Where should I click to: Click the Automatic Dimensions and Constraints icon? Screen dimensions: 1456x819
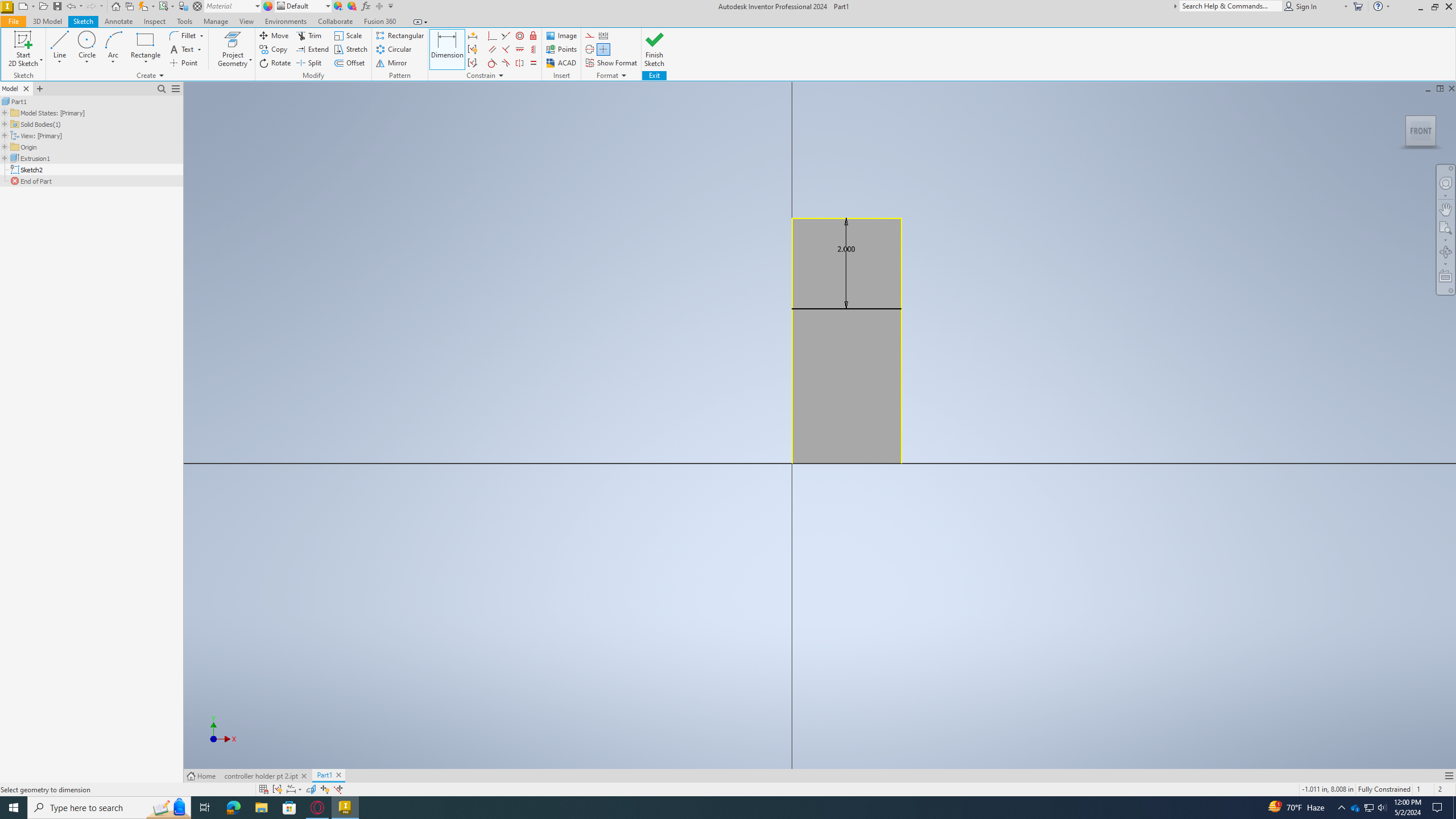(x=473, y=36)
